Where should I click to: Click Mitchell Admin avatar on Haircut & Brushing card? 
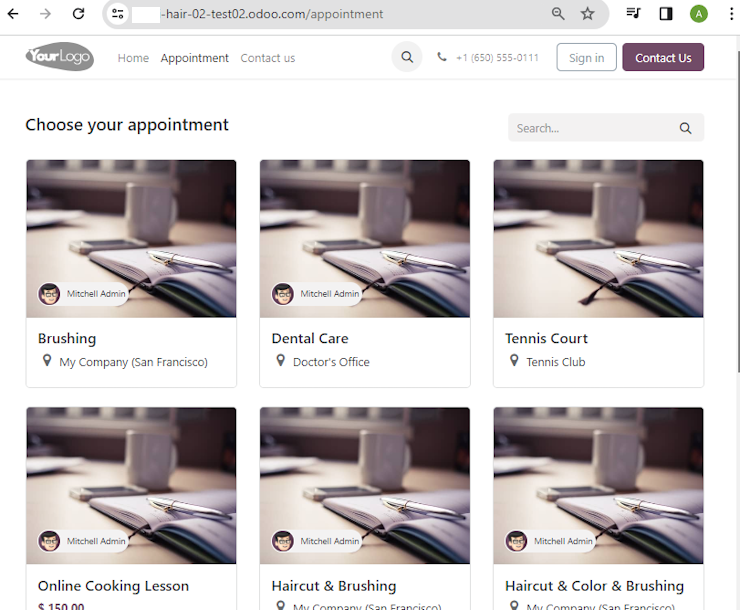coord(283,541)
